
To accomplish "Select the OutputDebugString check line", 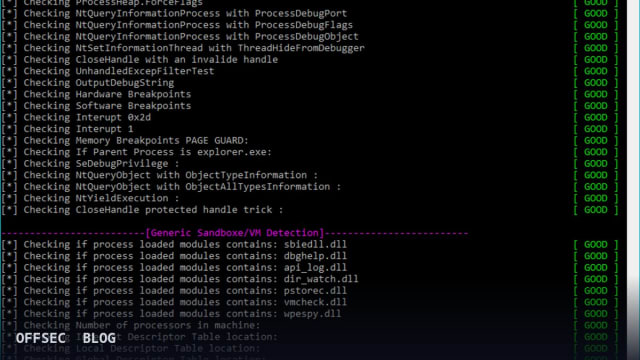I will coord(88,83).
